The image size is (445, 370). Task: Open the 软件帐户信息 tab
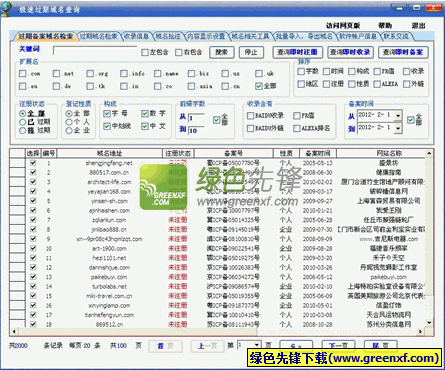[358, 36]
